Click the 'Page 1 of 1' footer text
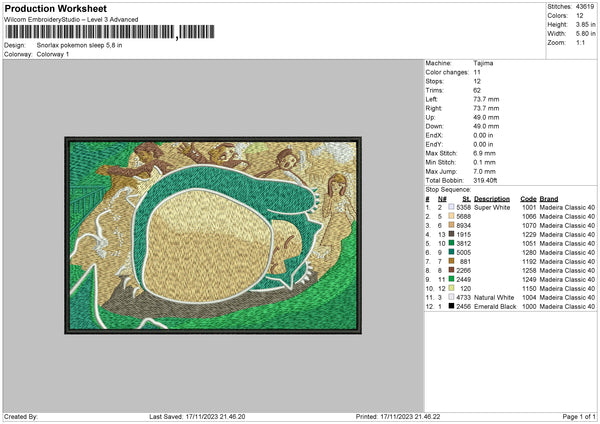The width and height of the screenshot is (600, 424). (579, 416)
